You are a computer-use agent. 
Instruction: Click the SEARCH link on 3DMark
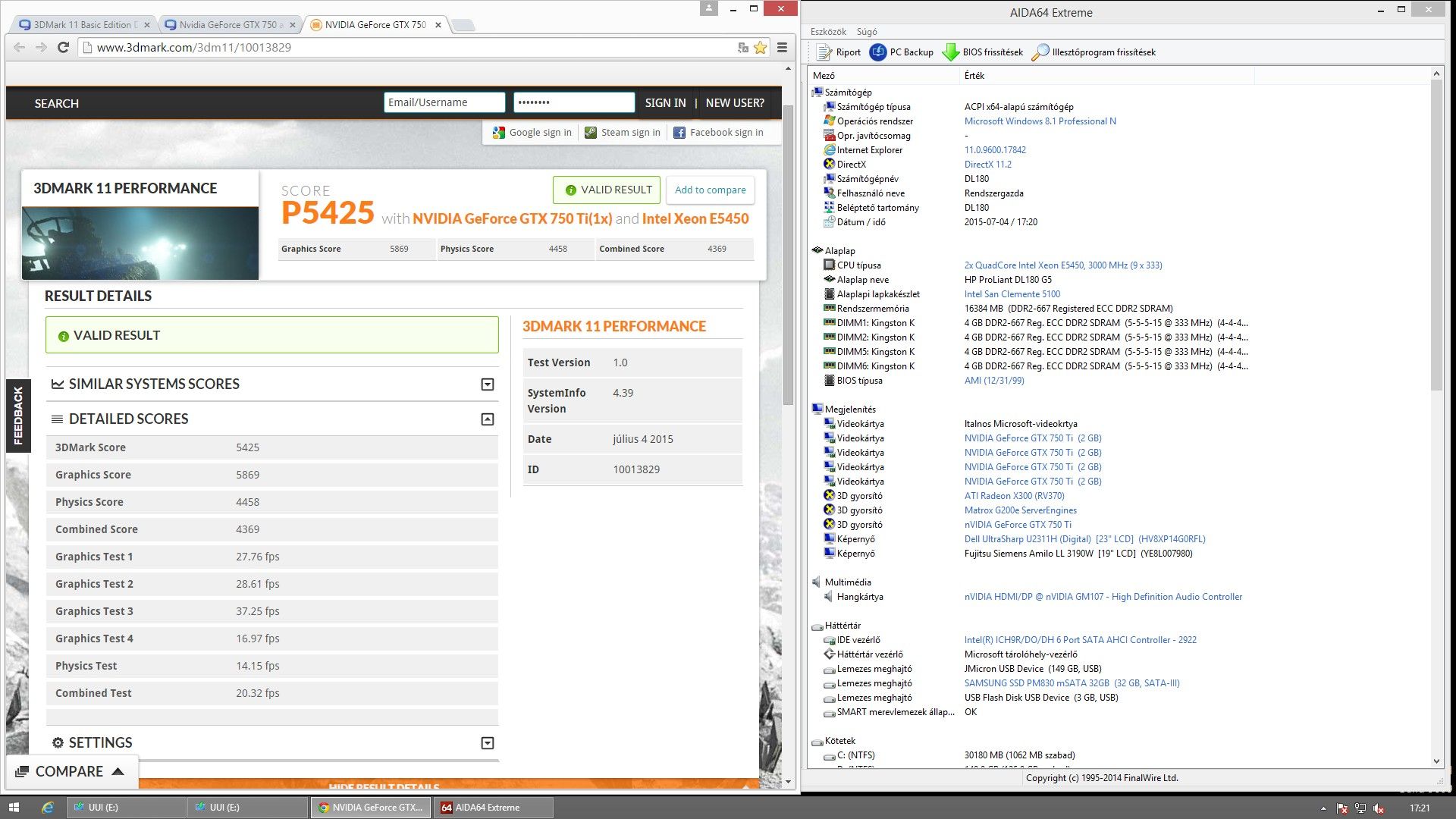pyautogui.click(x=56, y=103)
